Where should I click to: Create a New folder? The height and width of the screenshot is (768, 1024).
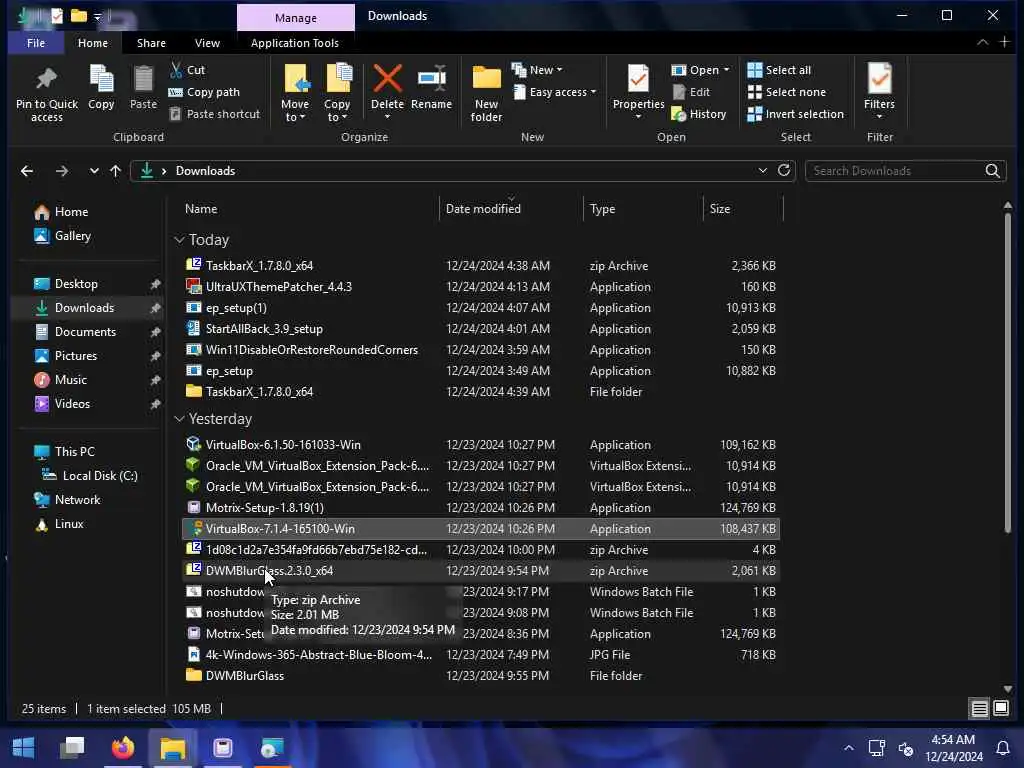coord(487,93)
